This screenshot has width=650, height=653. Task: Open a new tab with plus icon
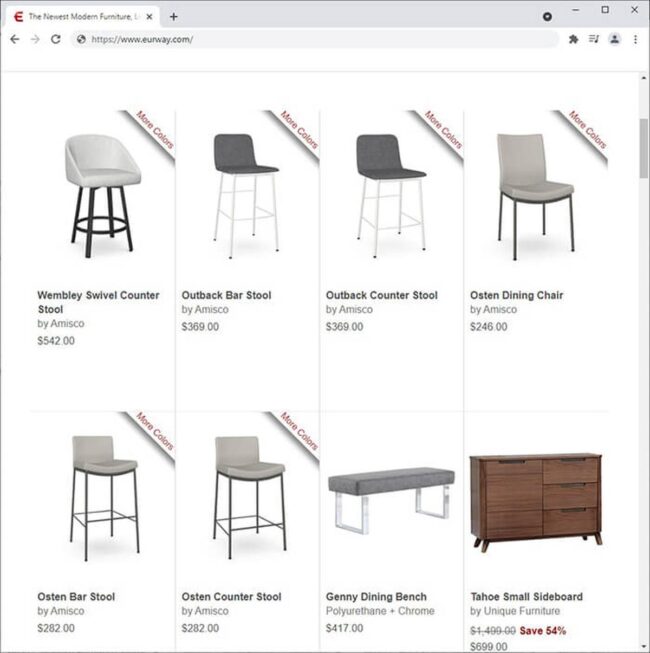(174, 17)
